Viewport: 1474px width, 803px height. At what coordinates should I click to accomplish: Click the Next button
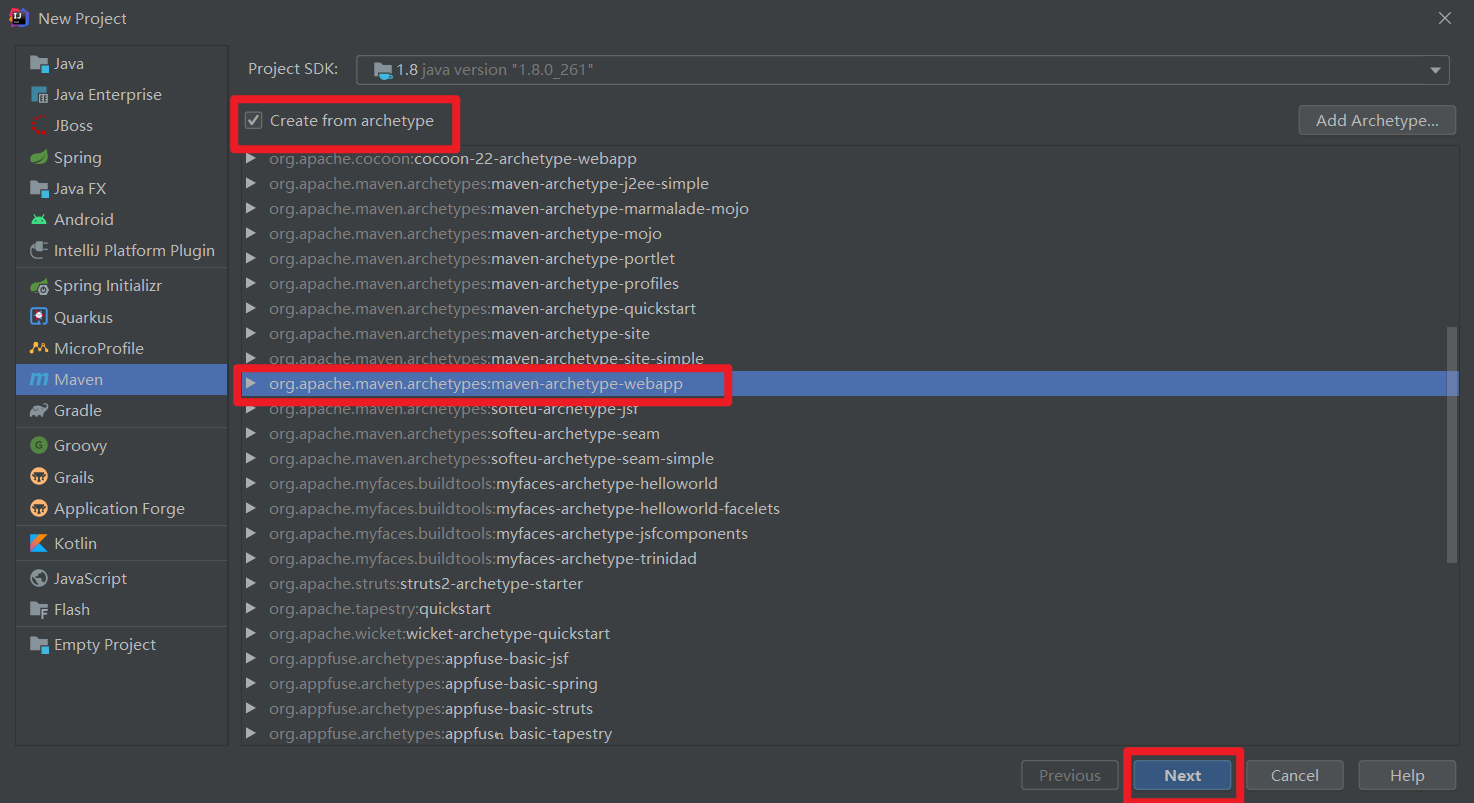[x=1183, y=775]
